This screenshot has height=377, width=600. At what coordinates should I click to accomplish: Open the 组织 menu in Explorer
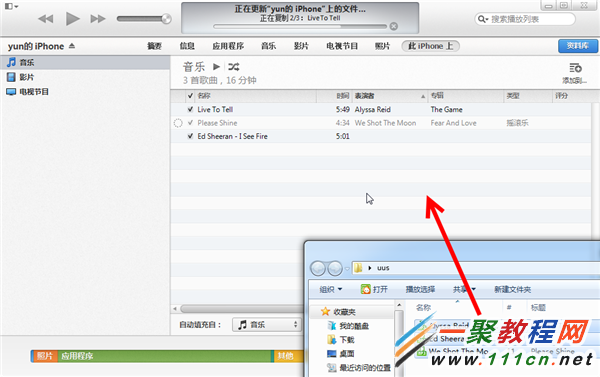tap(331, 289)
